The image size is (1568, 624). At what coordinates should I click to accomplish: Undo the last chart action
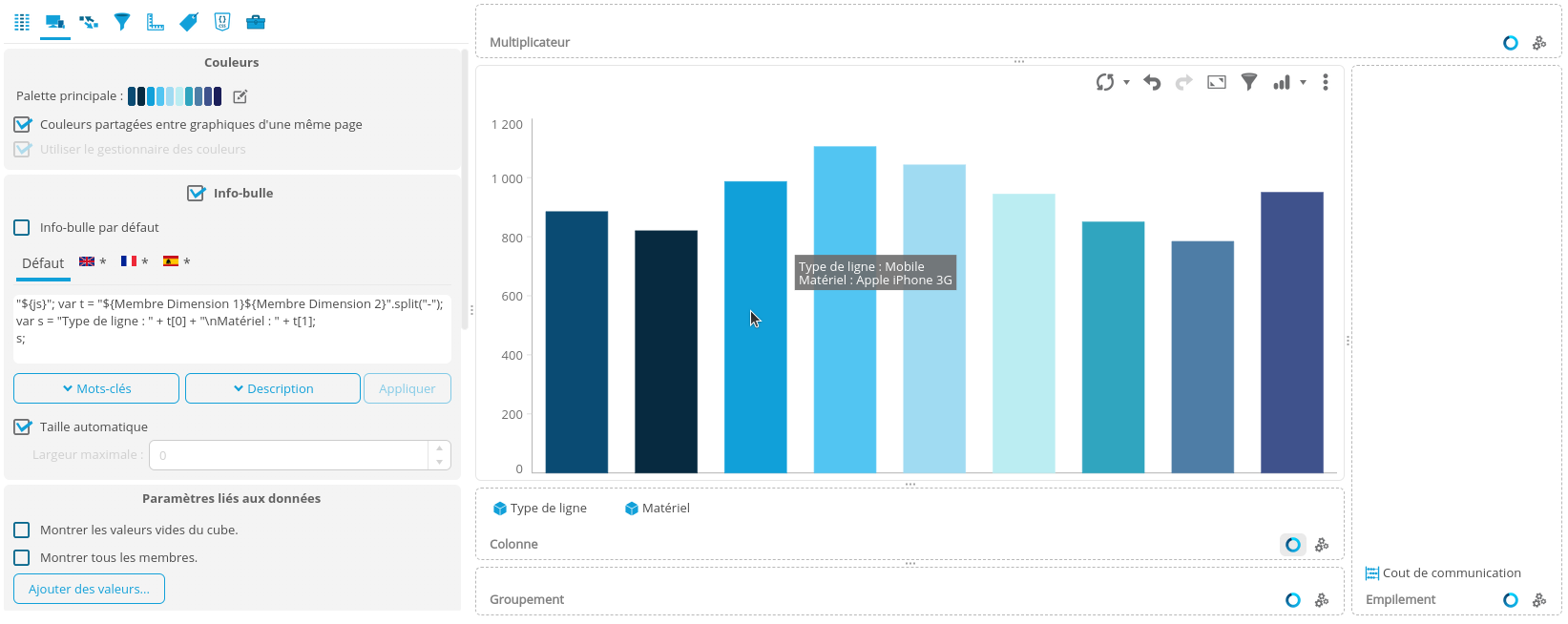coord(1152,83)
